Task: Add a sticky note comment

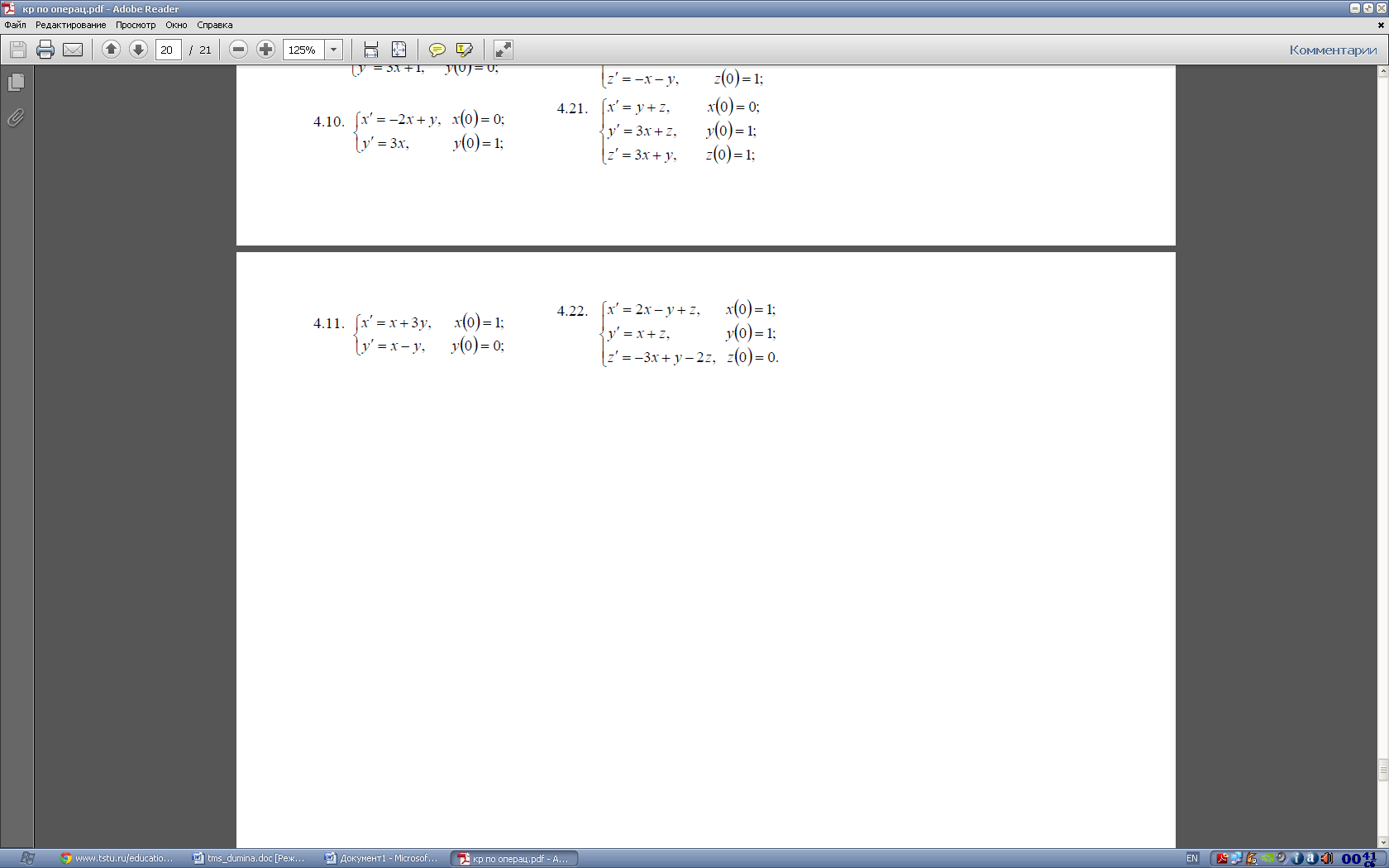Action: tap(437, 50)
